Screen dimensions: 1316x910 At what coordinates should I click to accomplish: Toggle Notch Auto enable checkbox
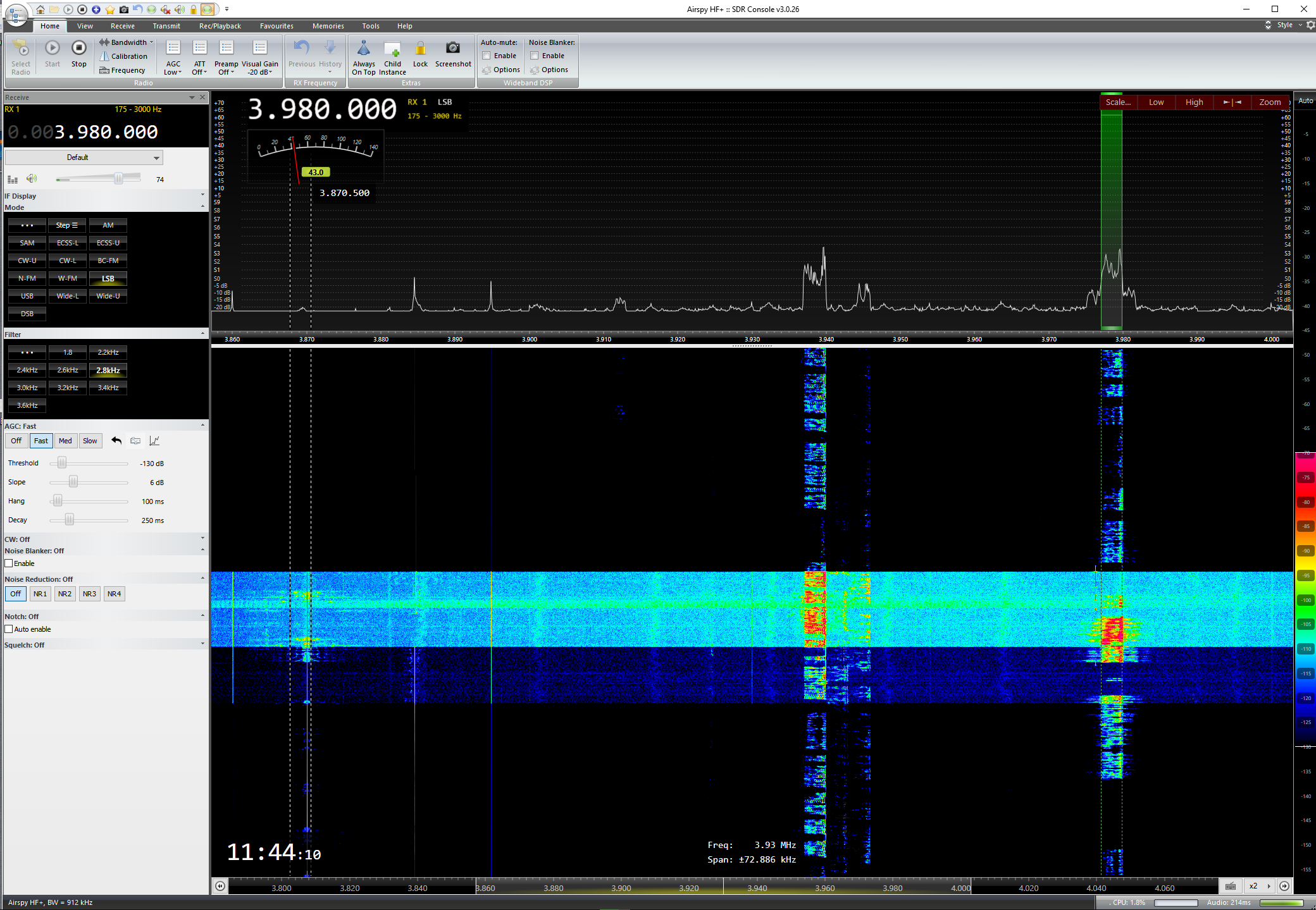coord(9,629)
